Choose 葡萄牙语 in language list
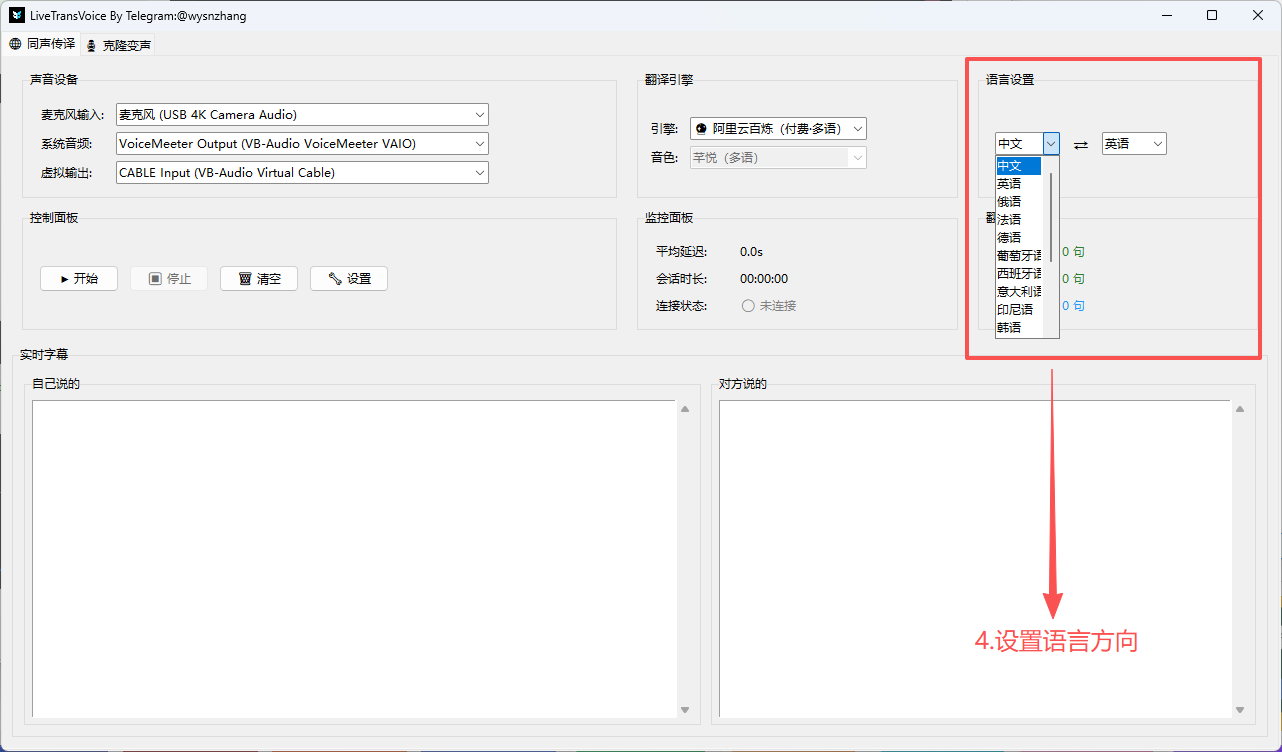Viewport: 1282px width, 752px height. (x=1019, y=256)
